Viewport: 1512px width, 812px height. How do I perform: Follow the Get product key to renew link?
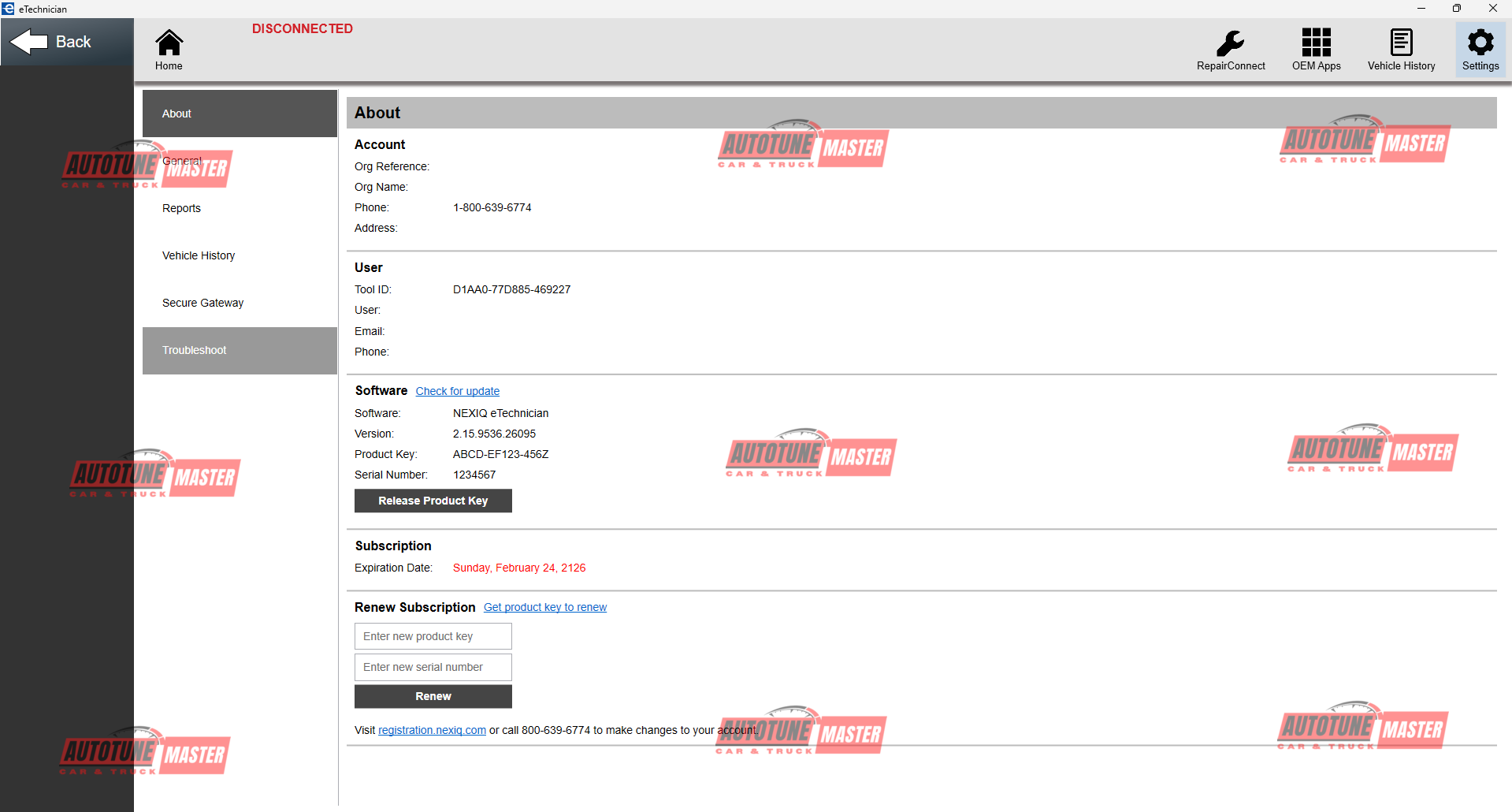[x=544, y=607]
